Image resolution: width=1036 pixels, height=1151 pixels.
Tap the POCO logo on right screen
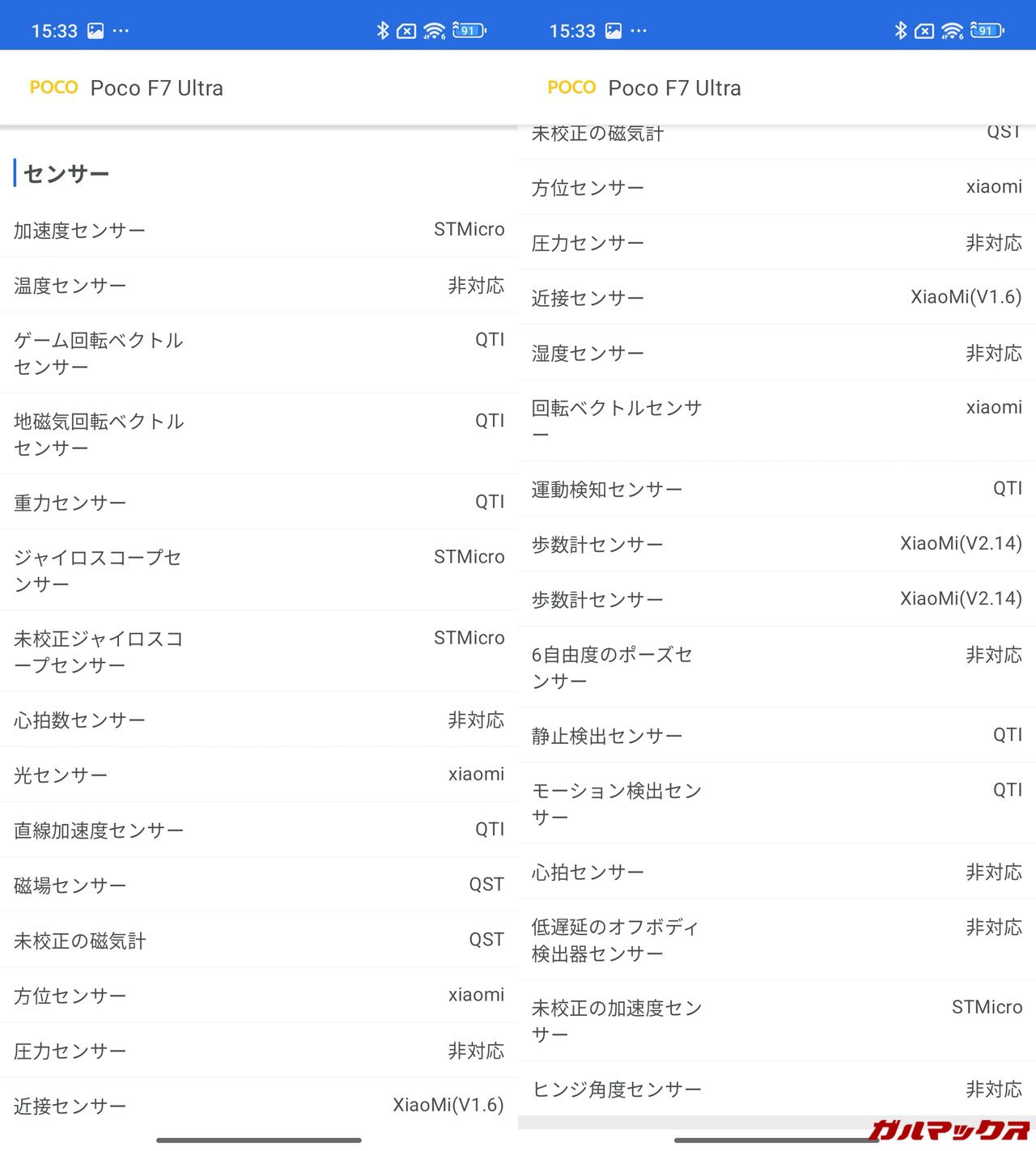pos(572,87)
